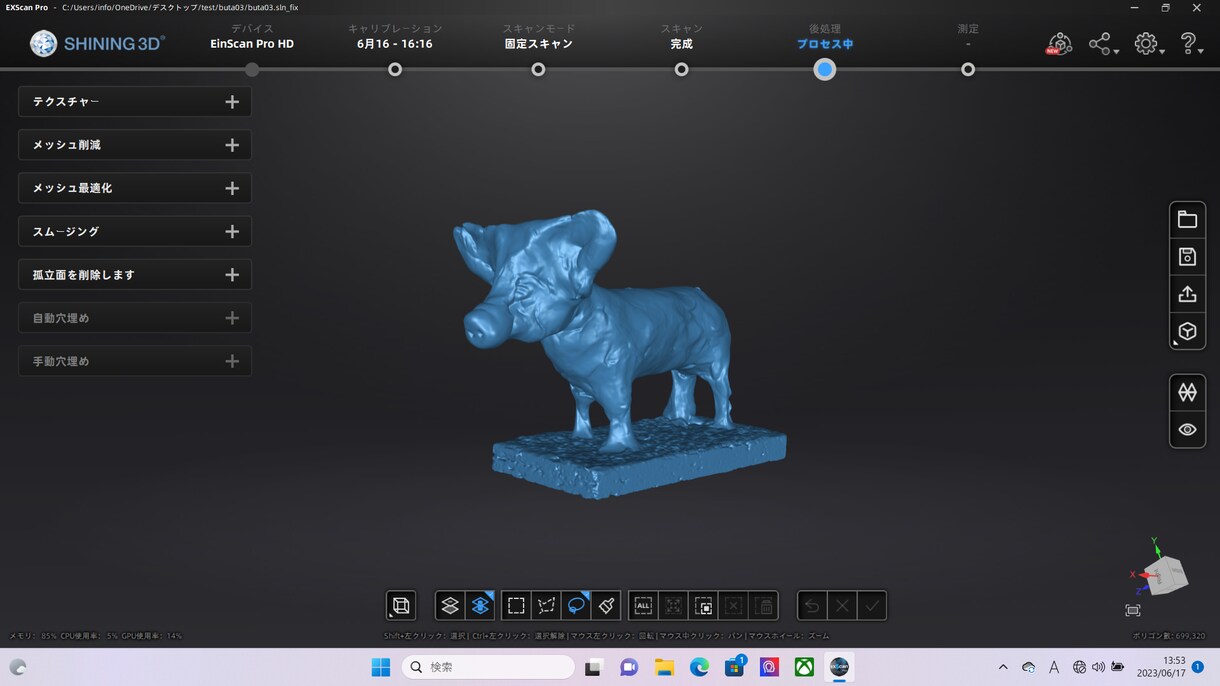Click the メモリ/CPU/GPU usage status text
Viewport: 1220px width, 686px height.
(96, 636)
